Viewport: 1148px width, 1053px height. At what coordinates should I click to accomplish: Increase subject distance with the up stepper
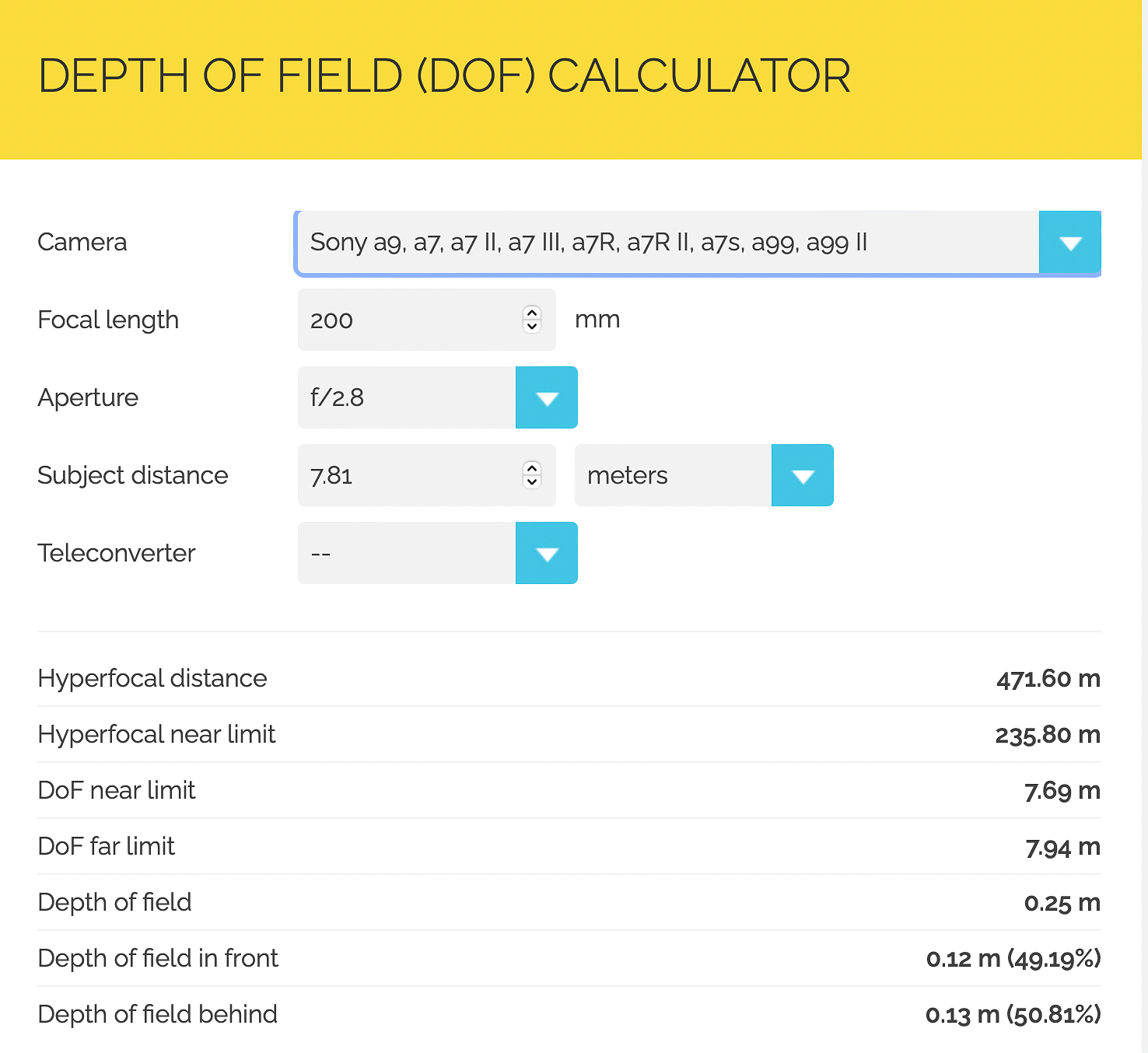tap(532, 468)
